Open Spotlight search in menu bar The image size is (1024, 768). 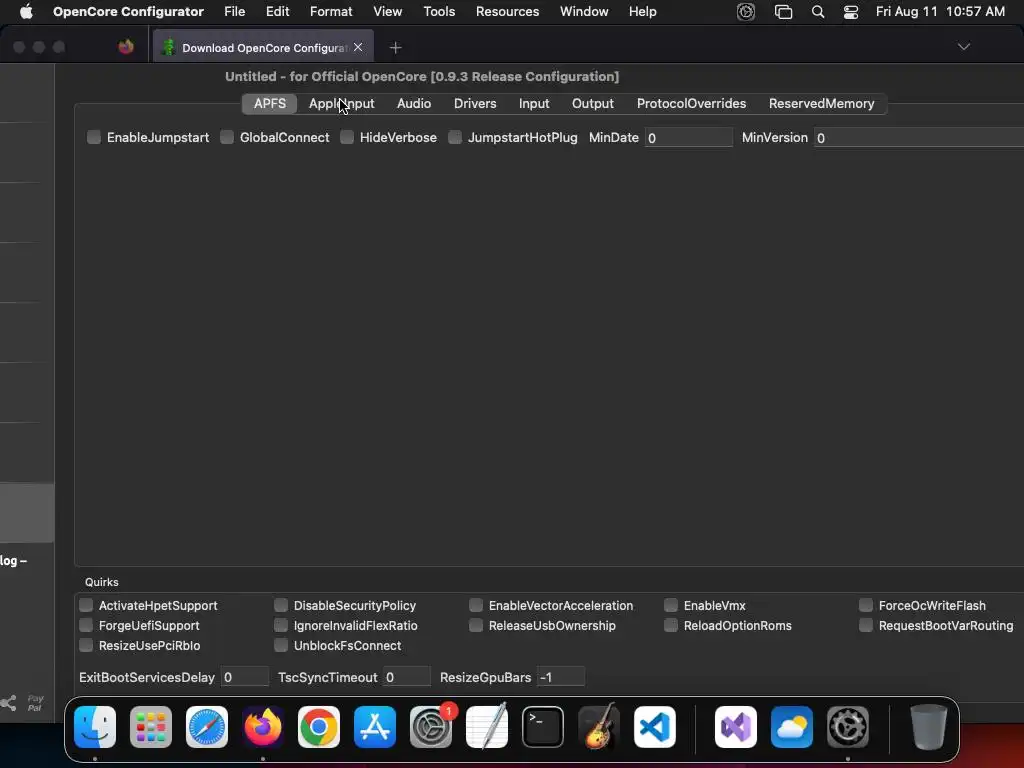pyautogui.click(x=818, y=12)
